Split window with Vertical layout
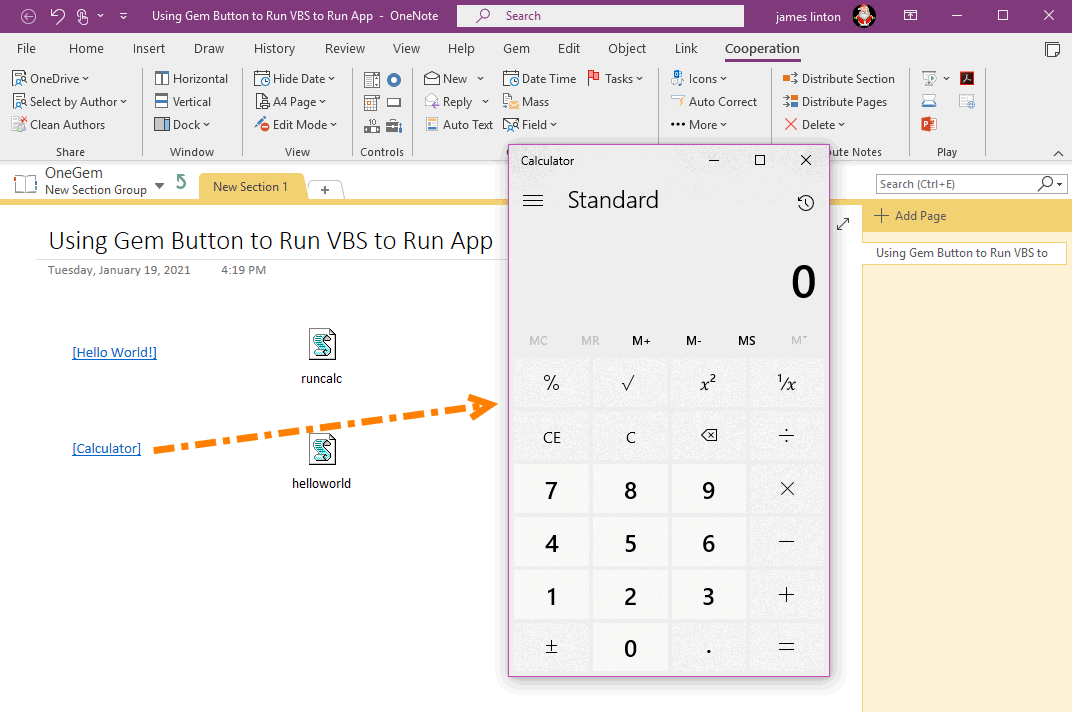This screenshot has height=712, width=1072. click(183, 101)
